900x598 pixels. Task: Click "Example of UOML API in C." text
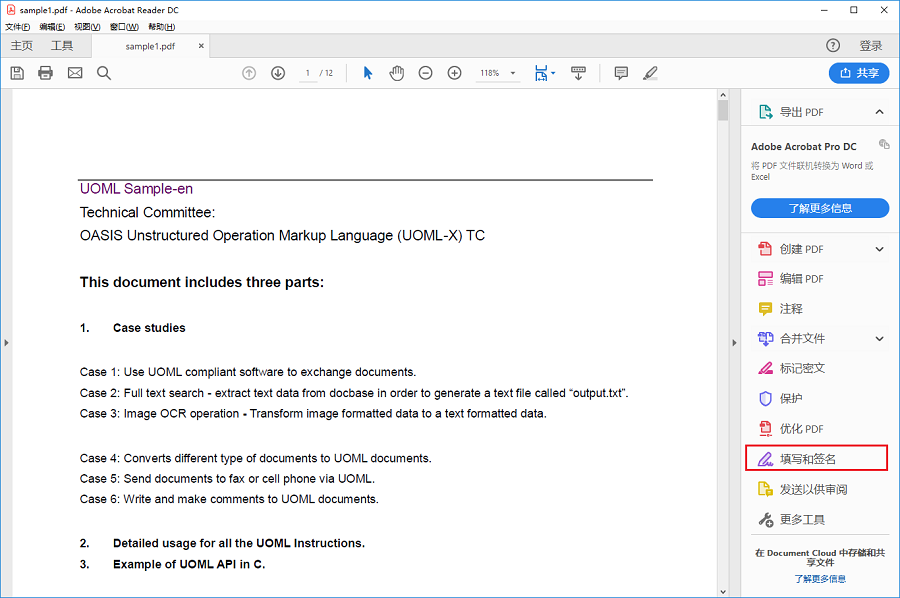[x=189, y=564]
